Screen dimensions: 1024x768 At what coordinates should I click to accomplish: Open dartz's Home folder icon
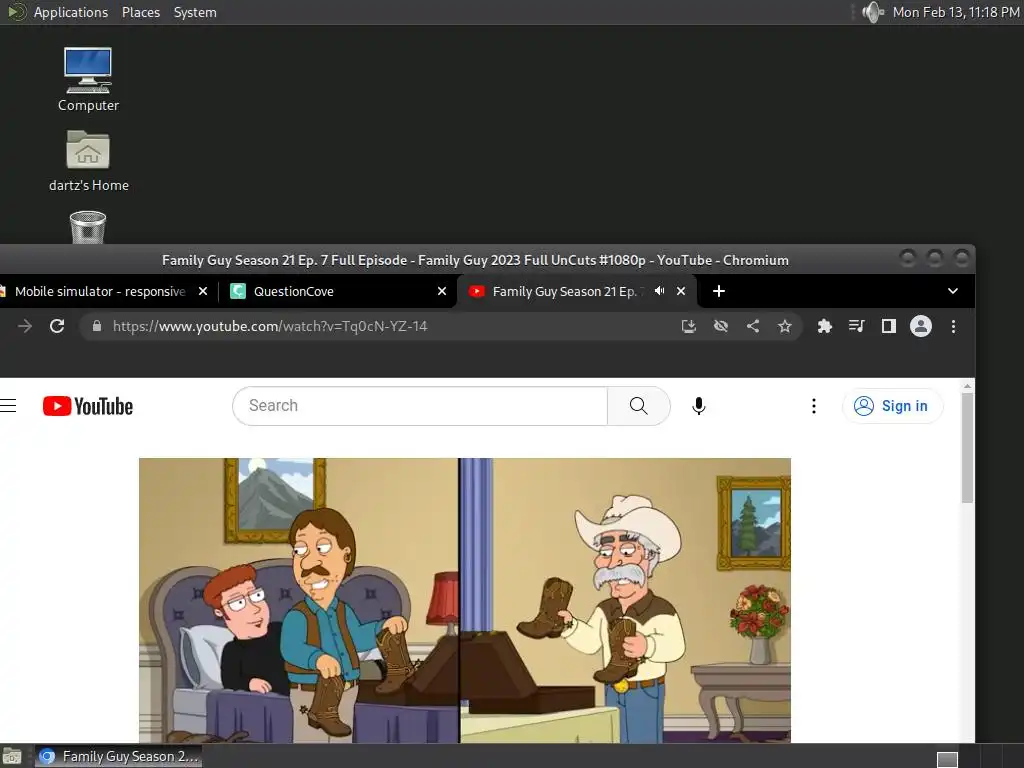88,160
